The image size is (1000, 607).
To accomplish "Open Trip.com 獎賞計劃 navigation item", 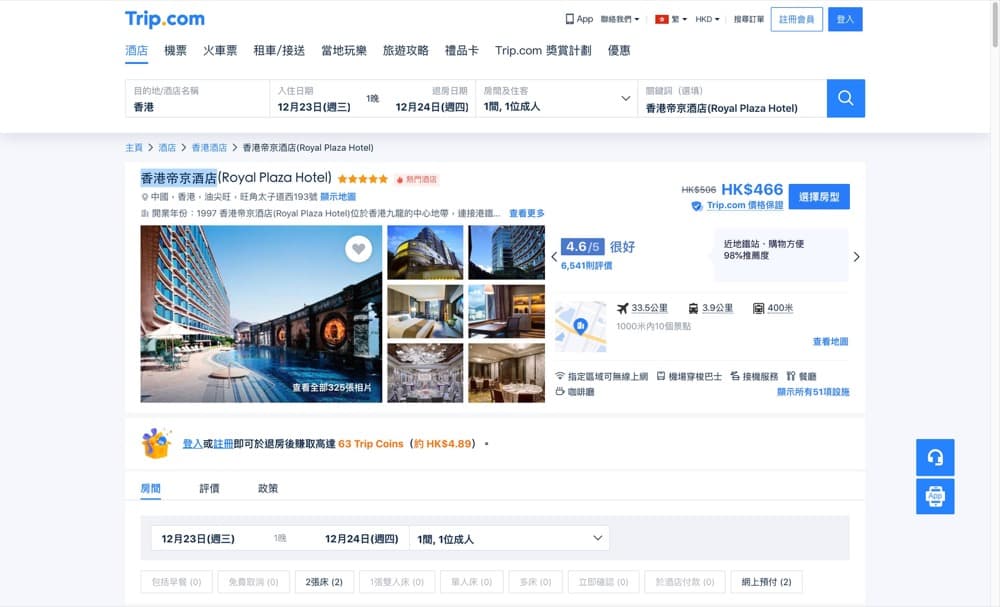I will [543, 50].
